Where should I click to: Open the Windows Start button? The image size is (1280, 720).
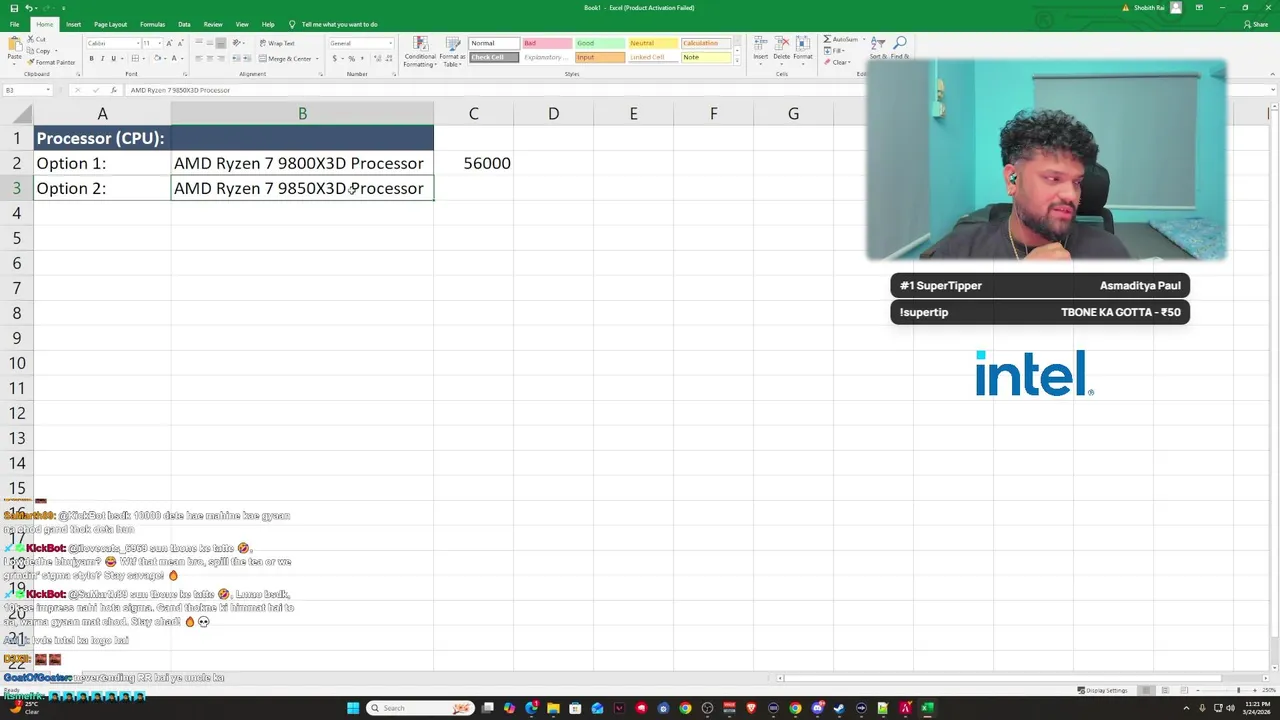[353, 708]
